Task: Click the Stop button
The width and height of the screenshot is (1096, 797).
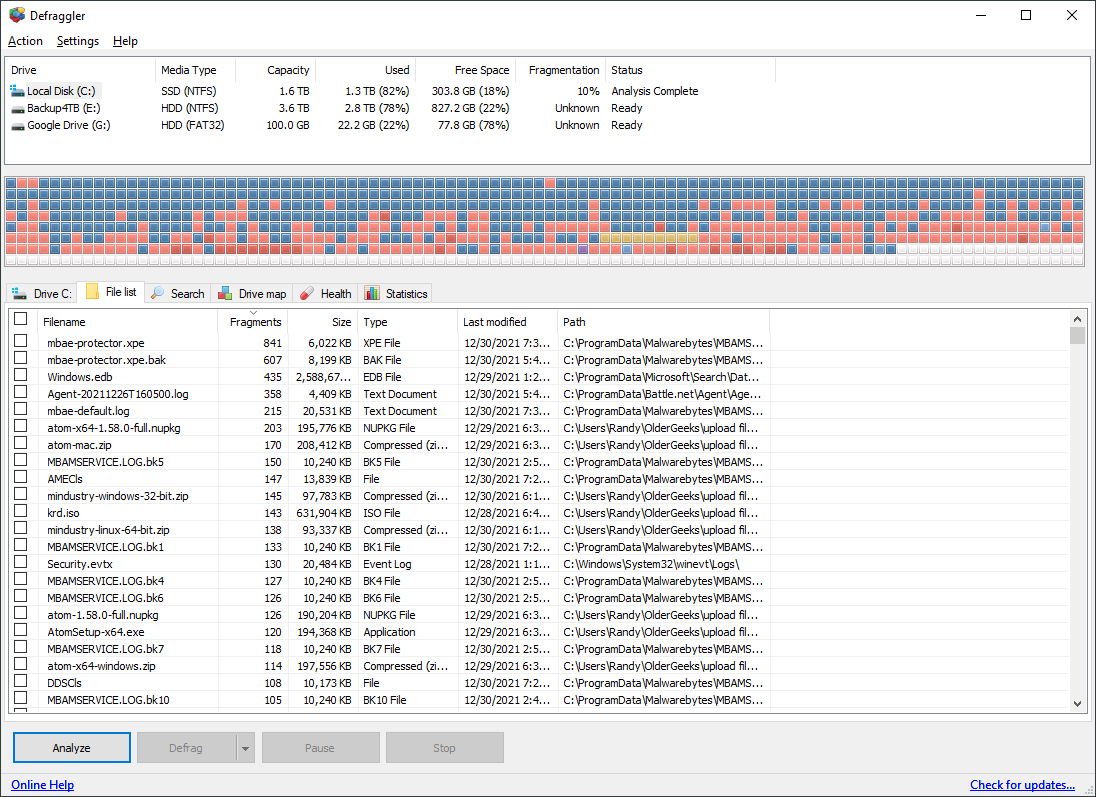Action: point(445,748)
